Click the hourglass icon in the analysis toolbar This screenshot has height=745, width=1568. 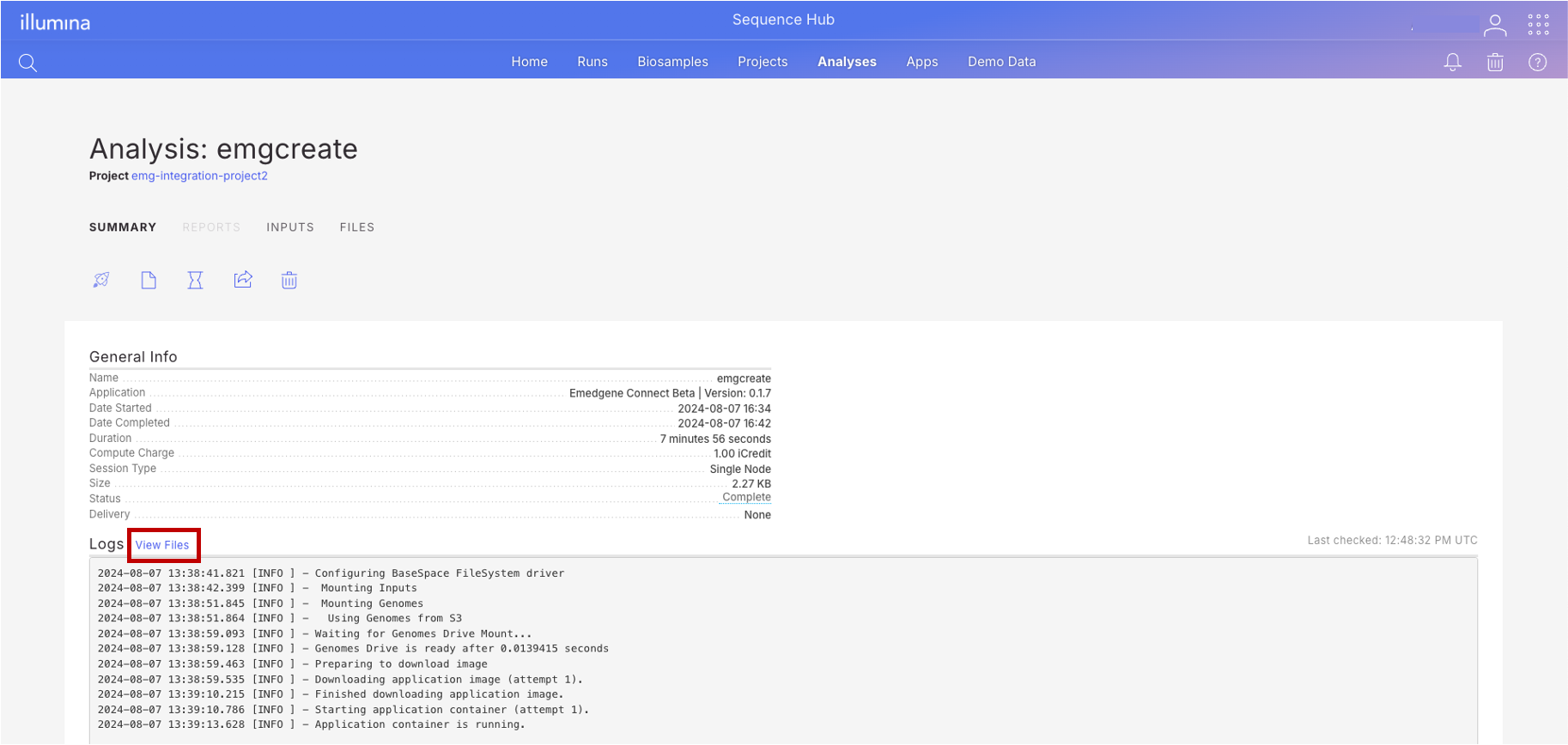(x=196, y=280)
